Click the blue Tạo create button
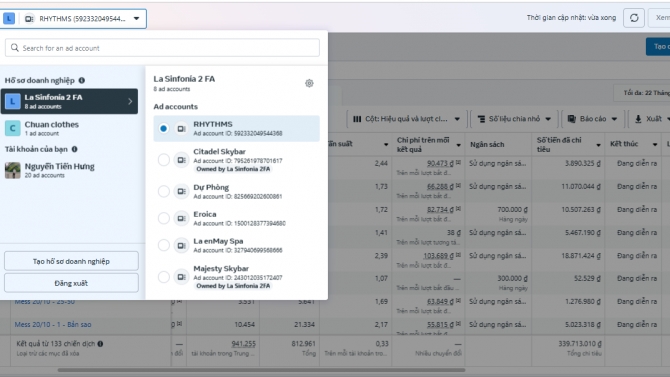This screenshot has width=670, height=377. pos(658,47)
